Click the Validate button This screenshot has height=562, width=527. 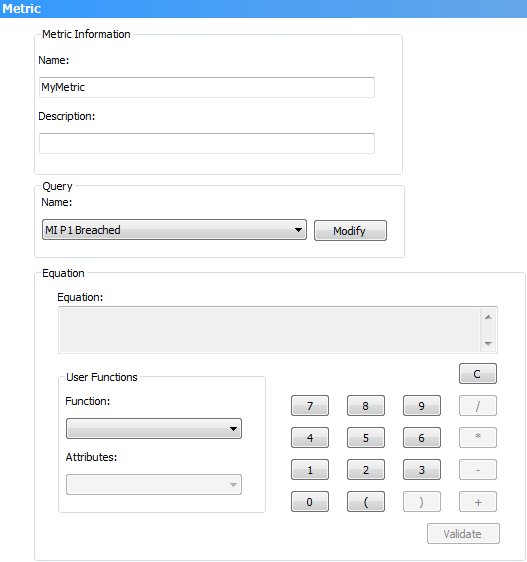[463, 534]
